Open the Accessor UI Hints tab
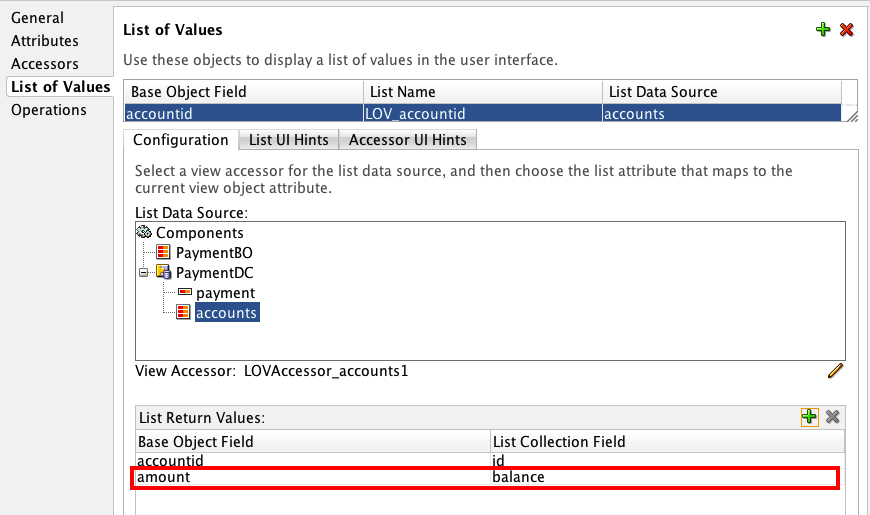The width and height of the screenshot is (870, 515). 408,140
